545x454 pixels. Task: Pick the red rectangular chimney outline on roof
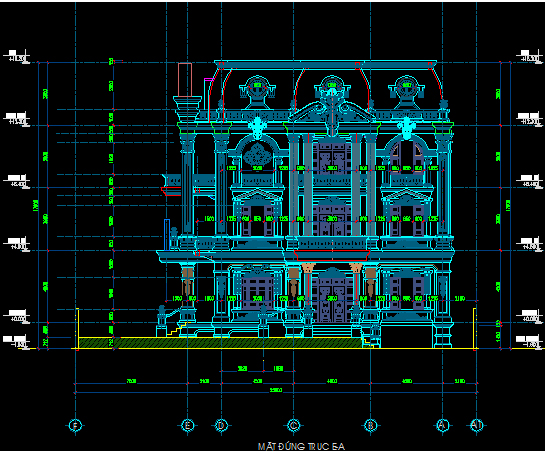click(x=185, y=80)
